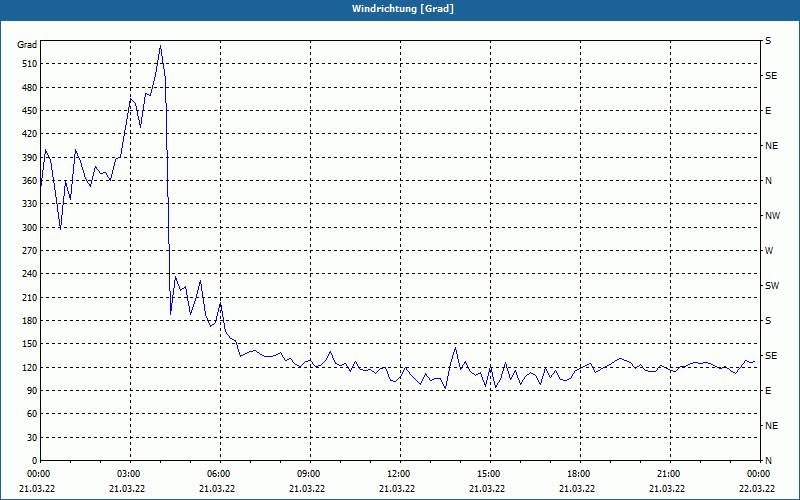
Task: Select the N compass label level with 0
Action: click(x=768, y=461)
